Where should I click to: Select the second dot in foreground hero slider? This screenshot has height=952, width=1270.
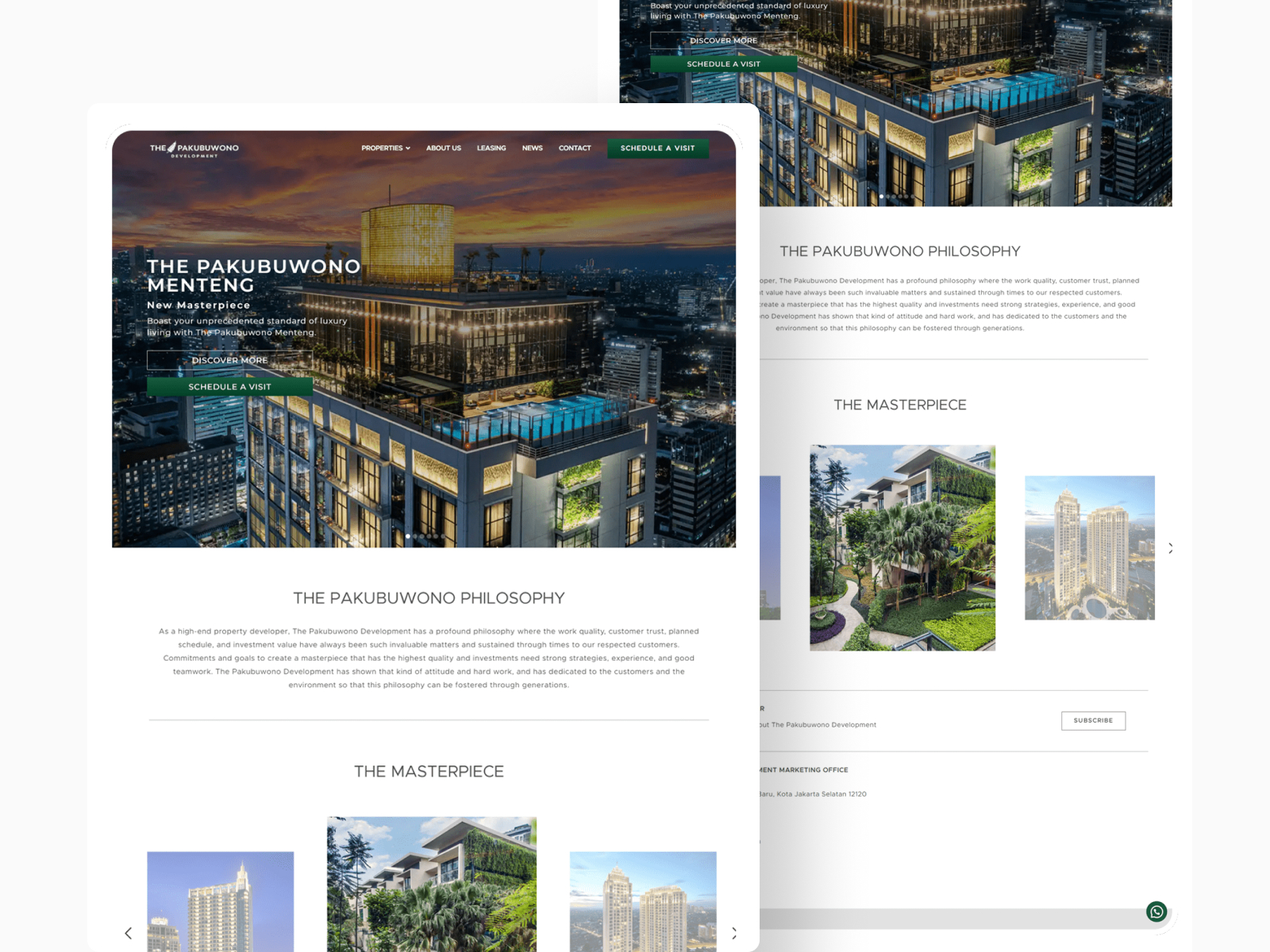pos(415,536)
